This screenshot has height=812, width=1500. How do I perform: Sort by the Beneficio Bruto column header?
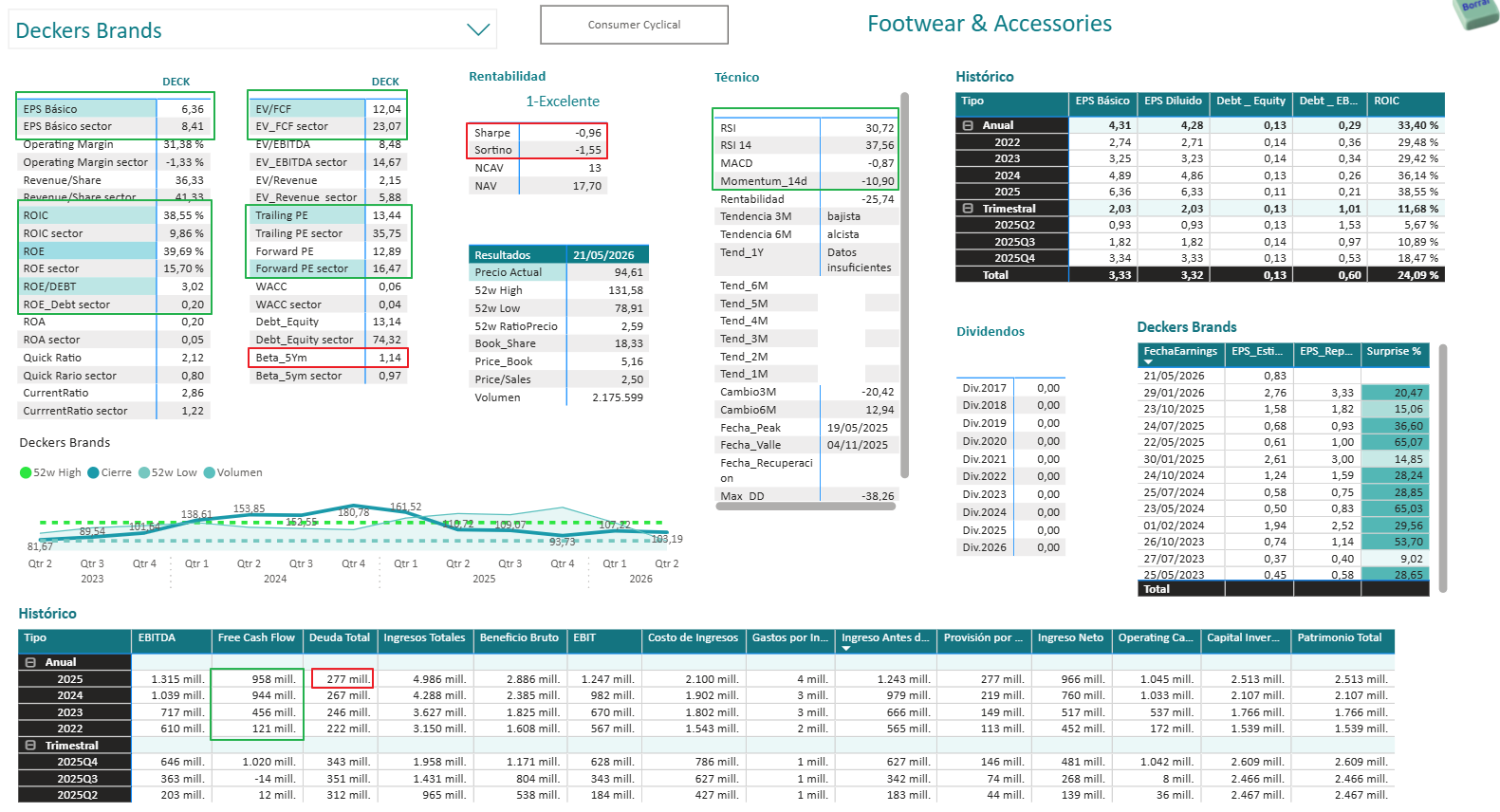[519, 638]
